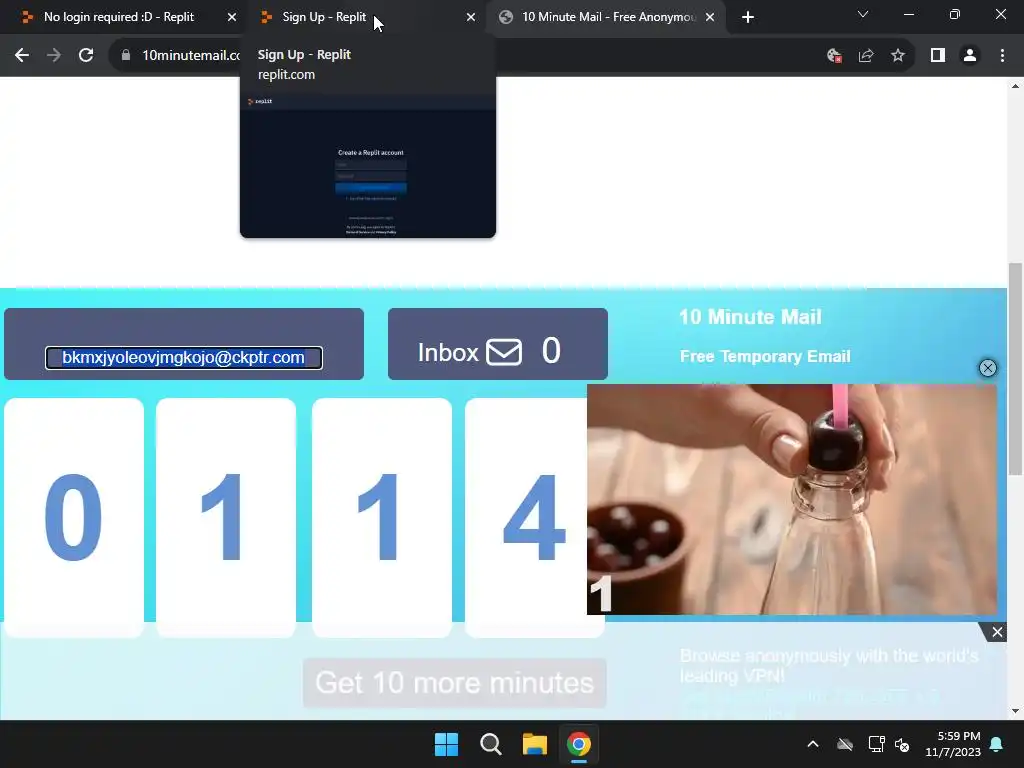Open network display tray icon
Screen dimensions: 1024x768
click(x=876, y=744)
